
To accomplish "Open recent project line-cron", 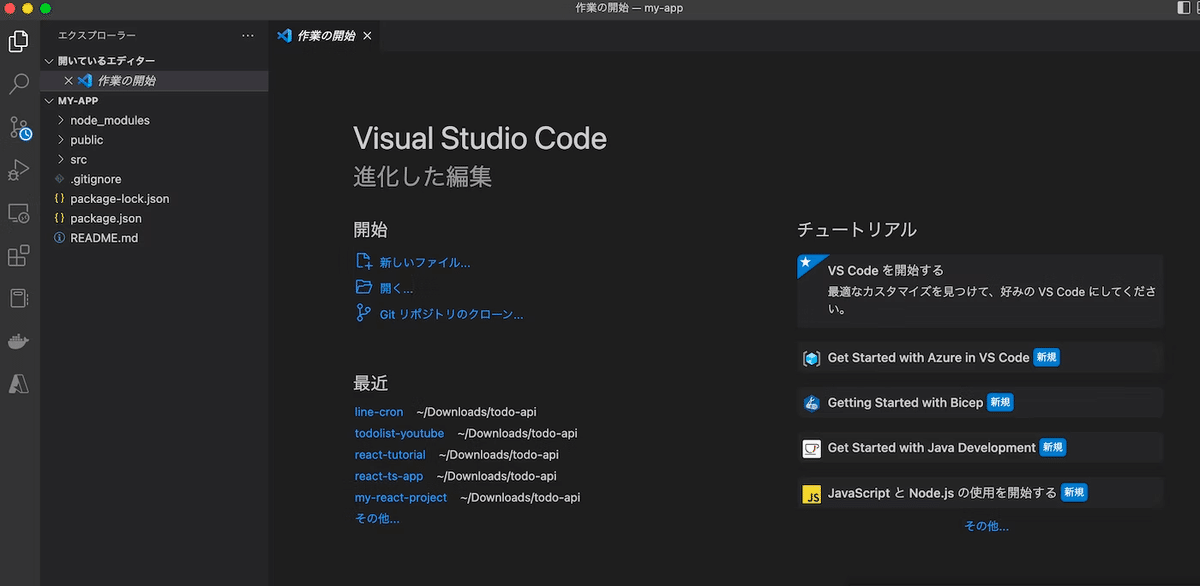I will 379,412.
